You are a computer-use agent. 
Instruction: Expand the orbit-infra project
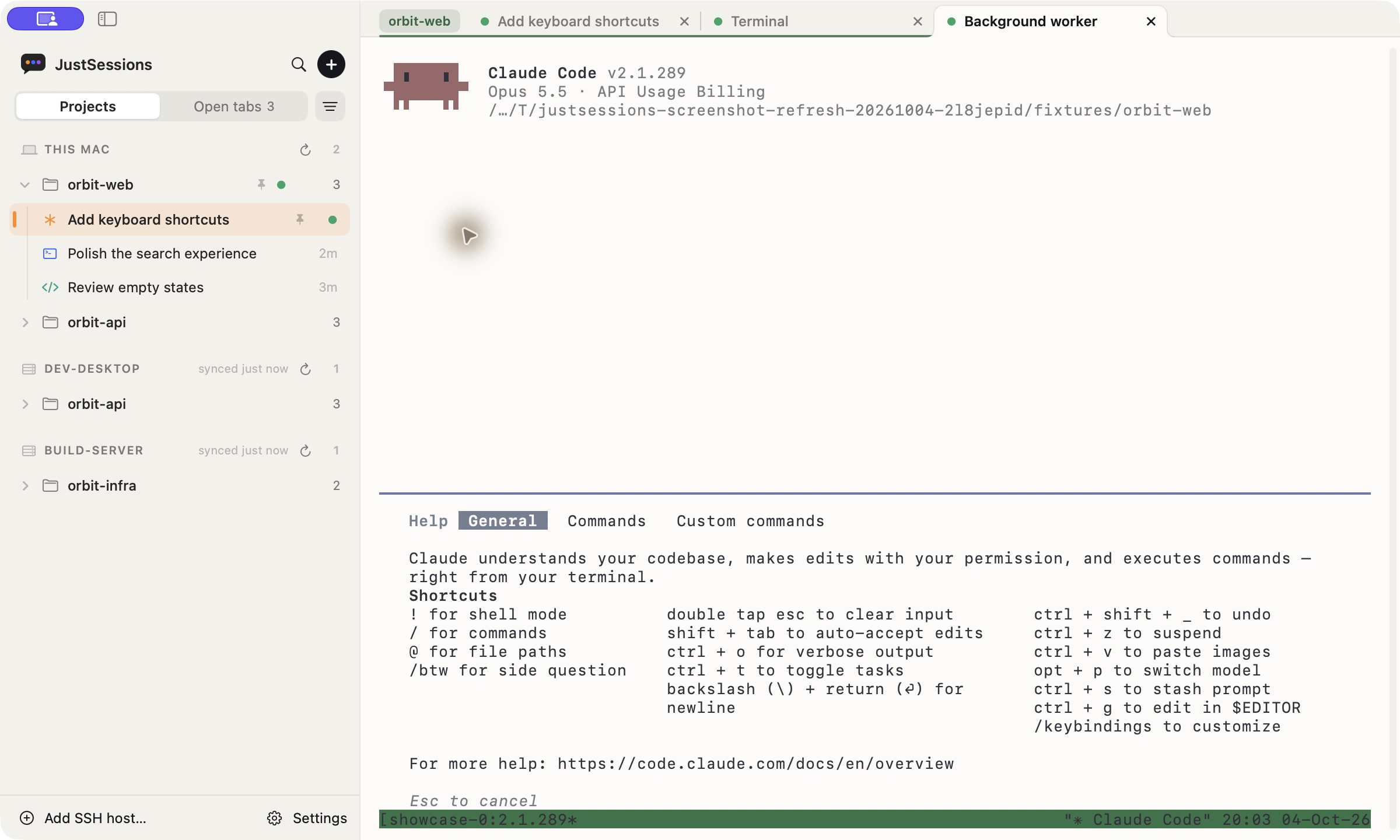click(24, 485)
